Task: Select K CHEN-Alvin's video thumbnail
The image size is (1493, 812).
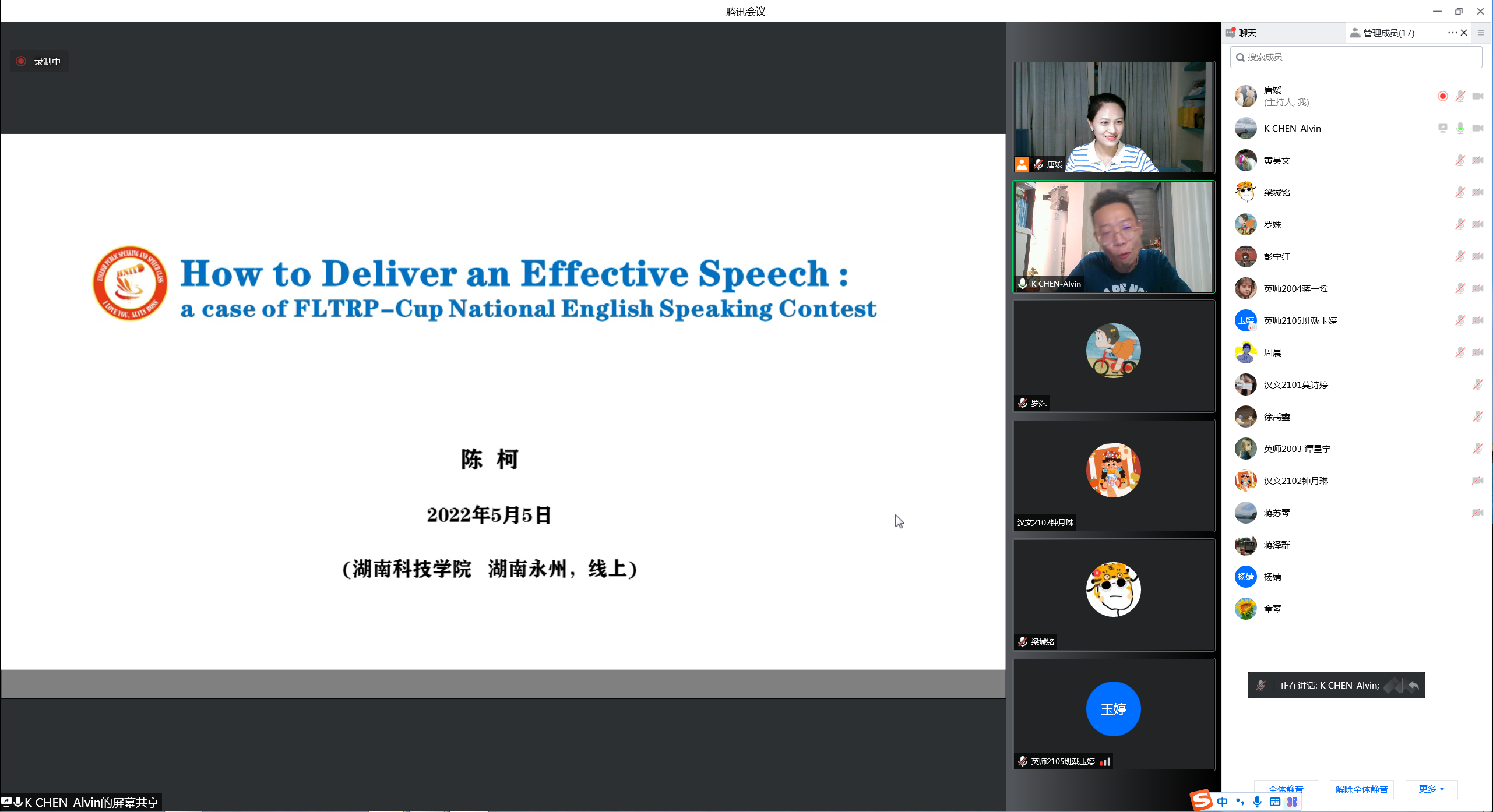Action: coord(1114,236)
